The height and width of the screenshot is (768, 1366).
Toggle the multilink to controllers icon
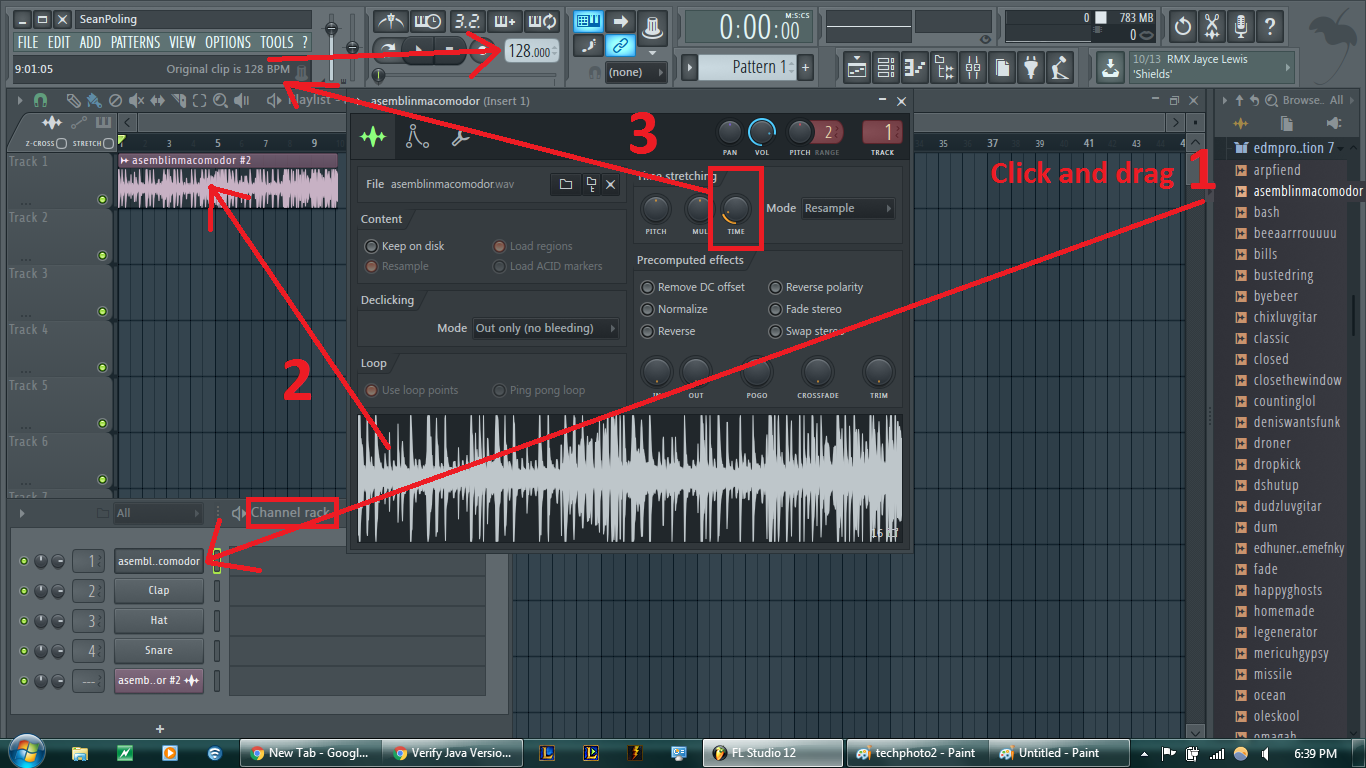click(621, 45)
